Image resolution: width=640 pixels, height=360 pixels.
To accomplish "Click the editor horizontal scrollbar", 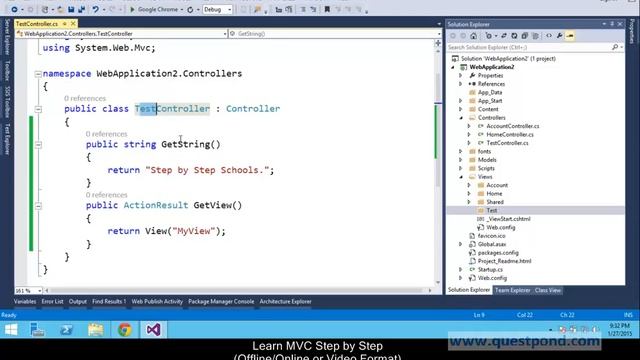I will coord(237,291).
